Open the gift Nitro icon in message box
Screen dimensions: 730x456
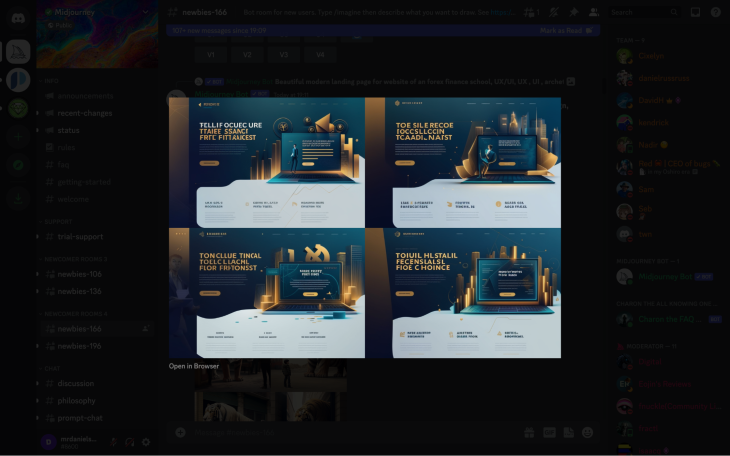(x=529, y=432)
